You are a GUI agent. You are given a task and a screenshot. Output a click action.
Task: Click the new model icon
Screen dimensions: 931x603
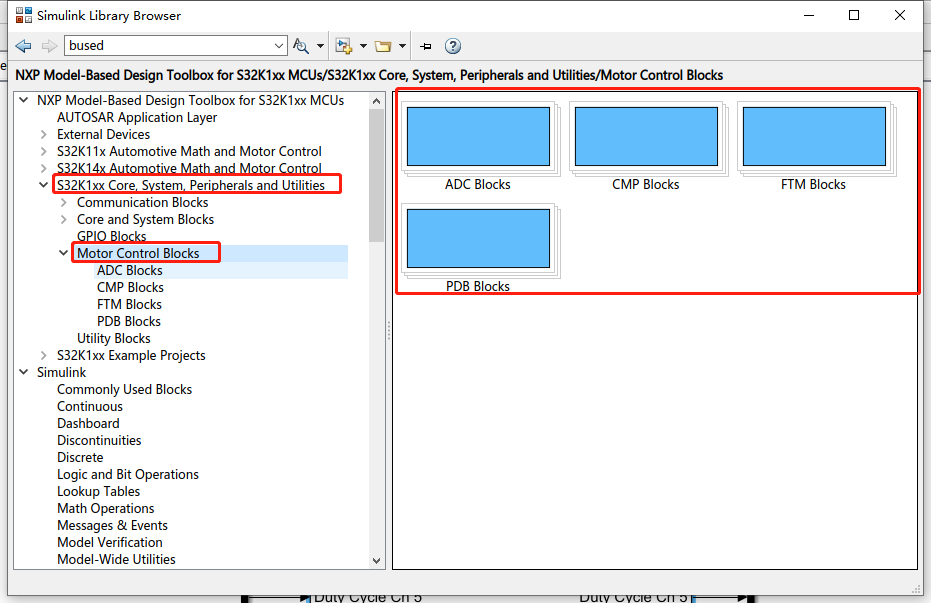click(x=344, y=46)
